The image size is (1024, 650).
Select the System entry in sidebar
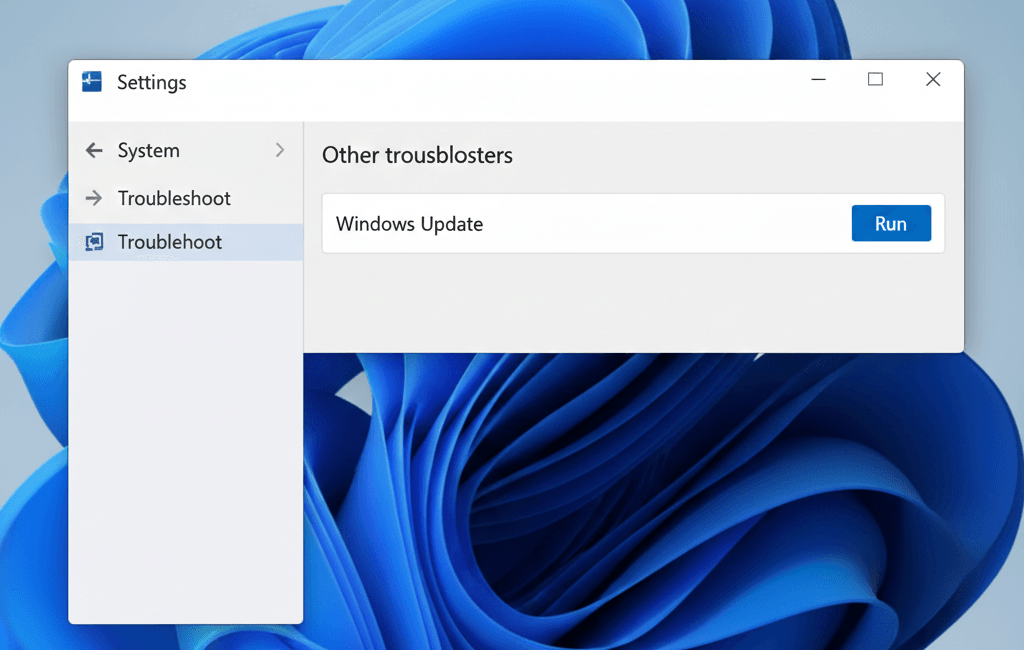[x=149, y=151]
